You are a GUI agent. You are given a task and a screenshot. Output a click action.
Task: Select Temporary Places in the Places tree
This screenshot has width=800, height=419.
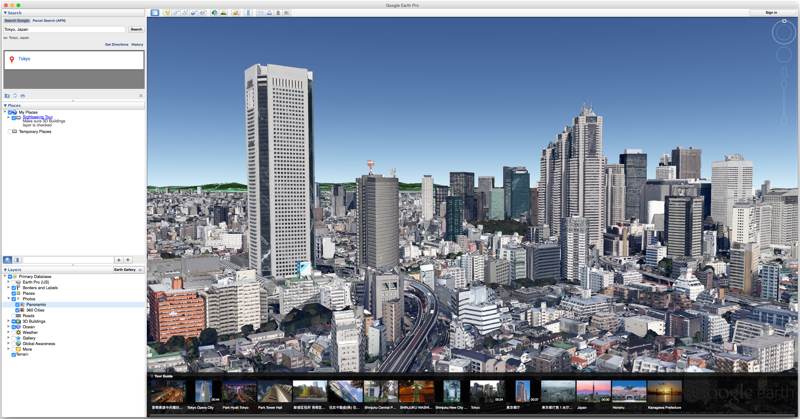point(35,132)
